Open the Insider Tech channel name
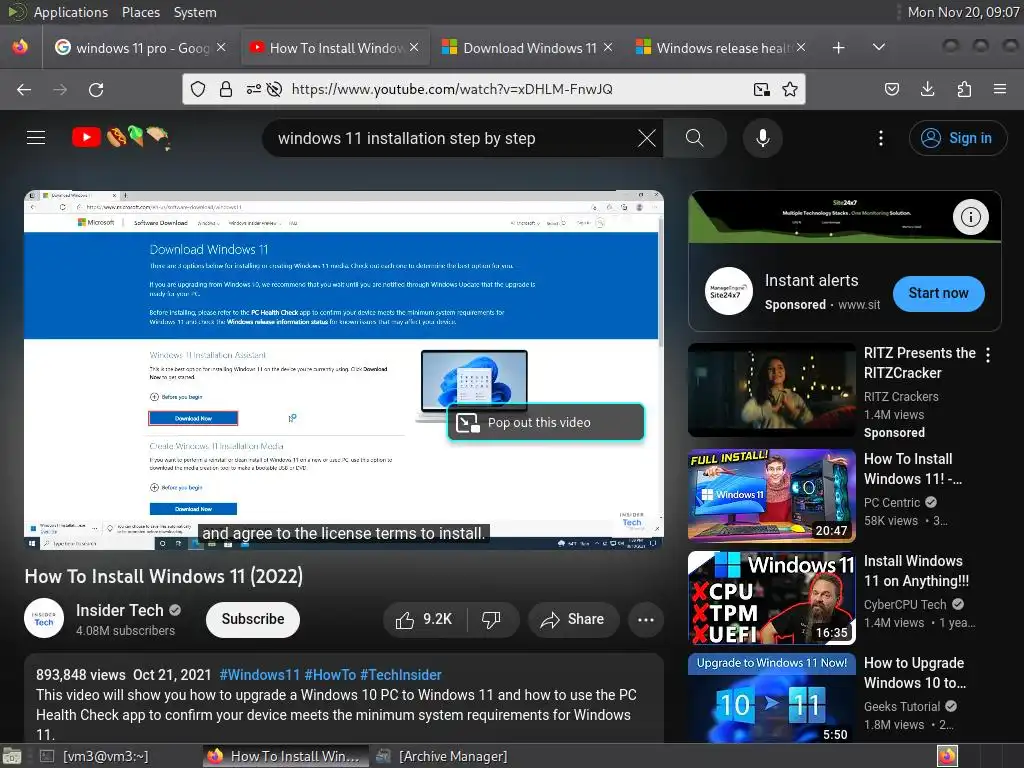Viewport: 1024px width, 768px height. 120,610
